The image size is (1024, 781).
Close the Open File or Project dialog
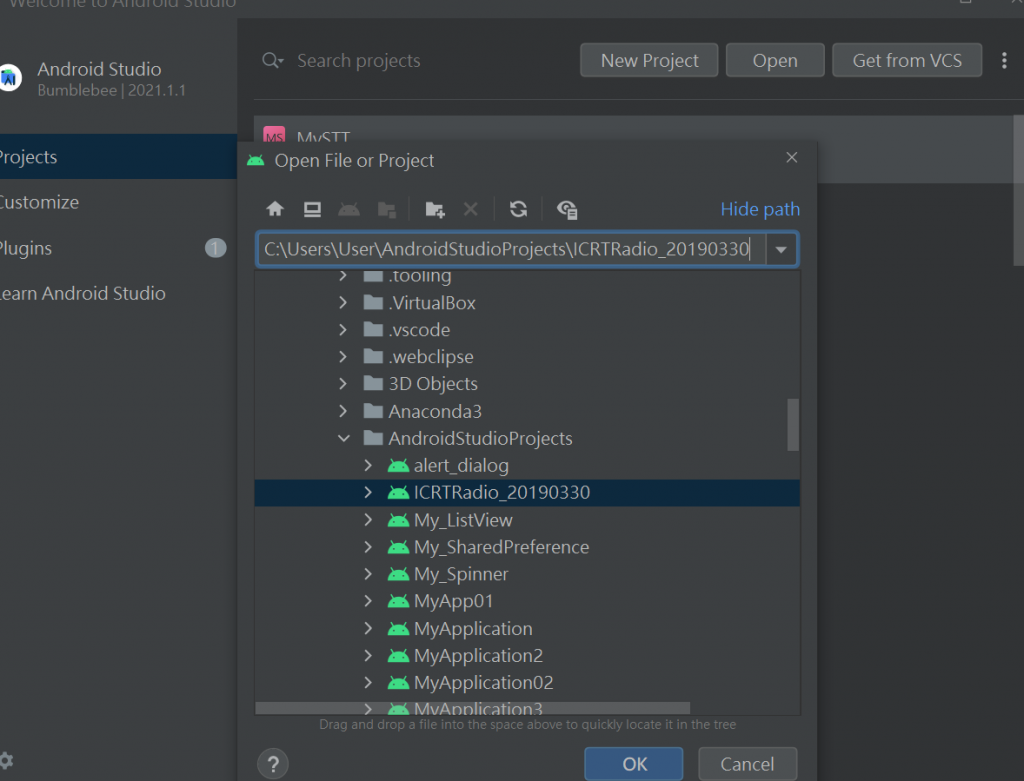click(x=792, y=157)
